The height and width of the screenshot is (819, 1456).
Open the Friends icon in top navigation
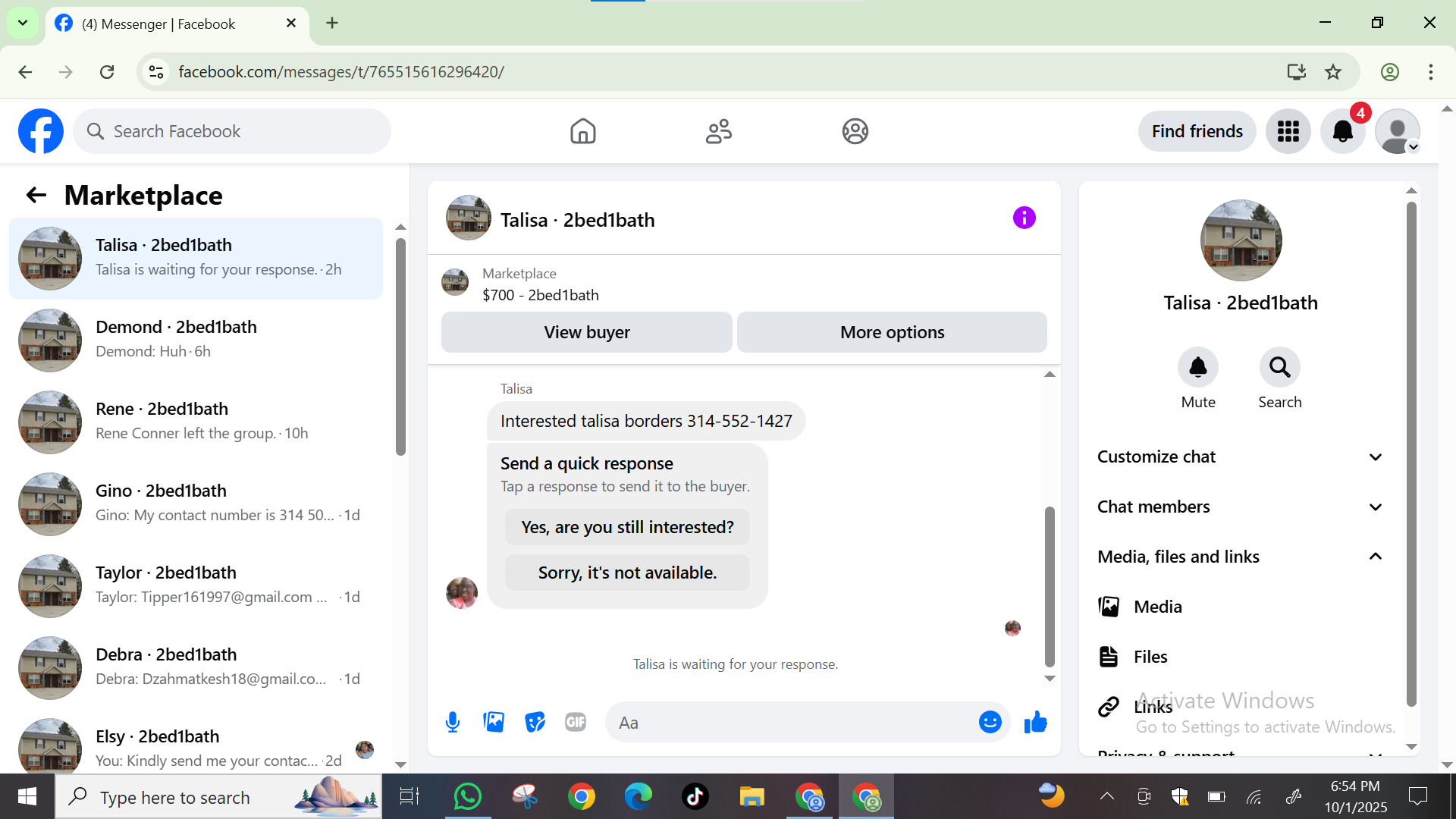tap(718, 131)
